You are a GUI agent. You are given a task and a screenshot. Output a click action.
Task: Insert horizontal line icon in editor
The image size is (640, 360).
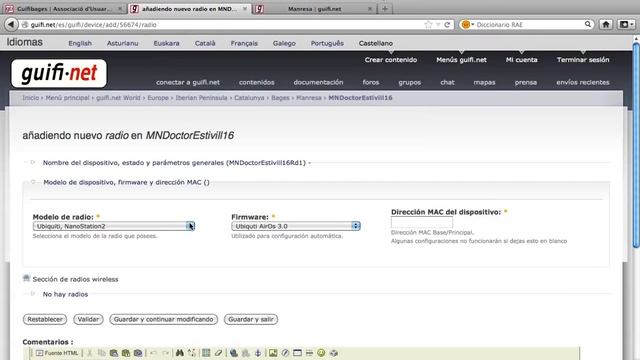[x=309, y=353]
